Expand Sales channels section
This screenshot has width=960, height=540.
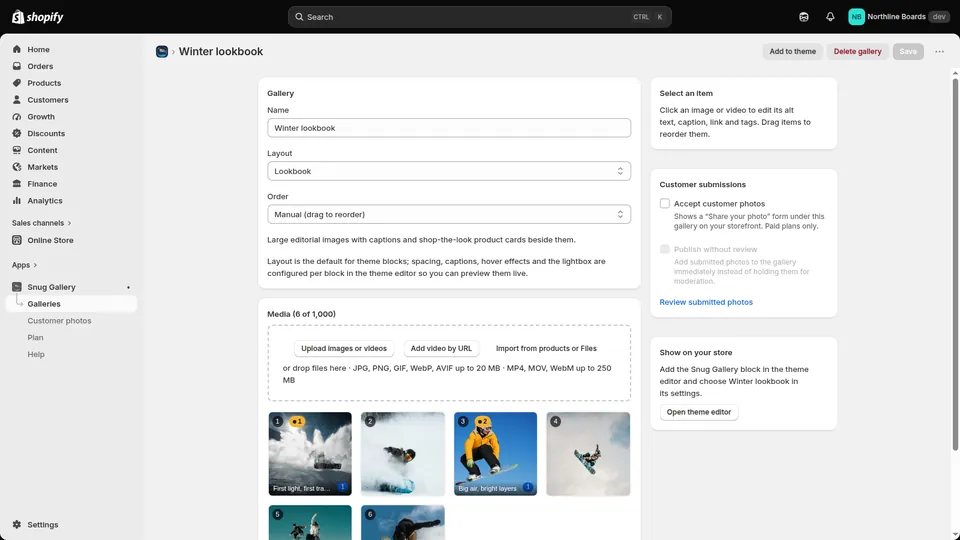point(42,223)
